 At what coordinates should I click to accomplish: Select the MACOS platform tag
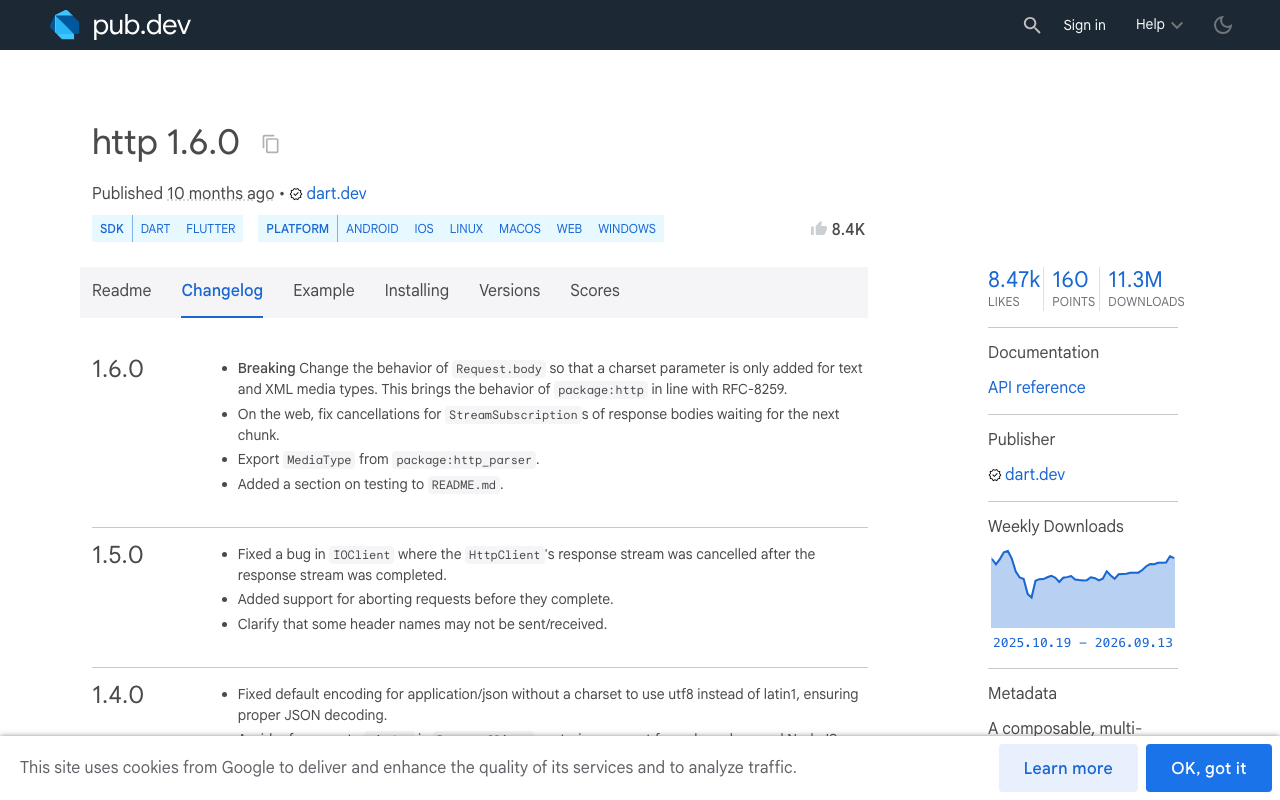pyautogui.click(x=520, y=229)
